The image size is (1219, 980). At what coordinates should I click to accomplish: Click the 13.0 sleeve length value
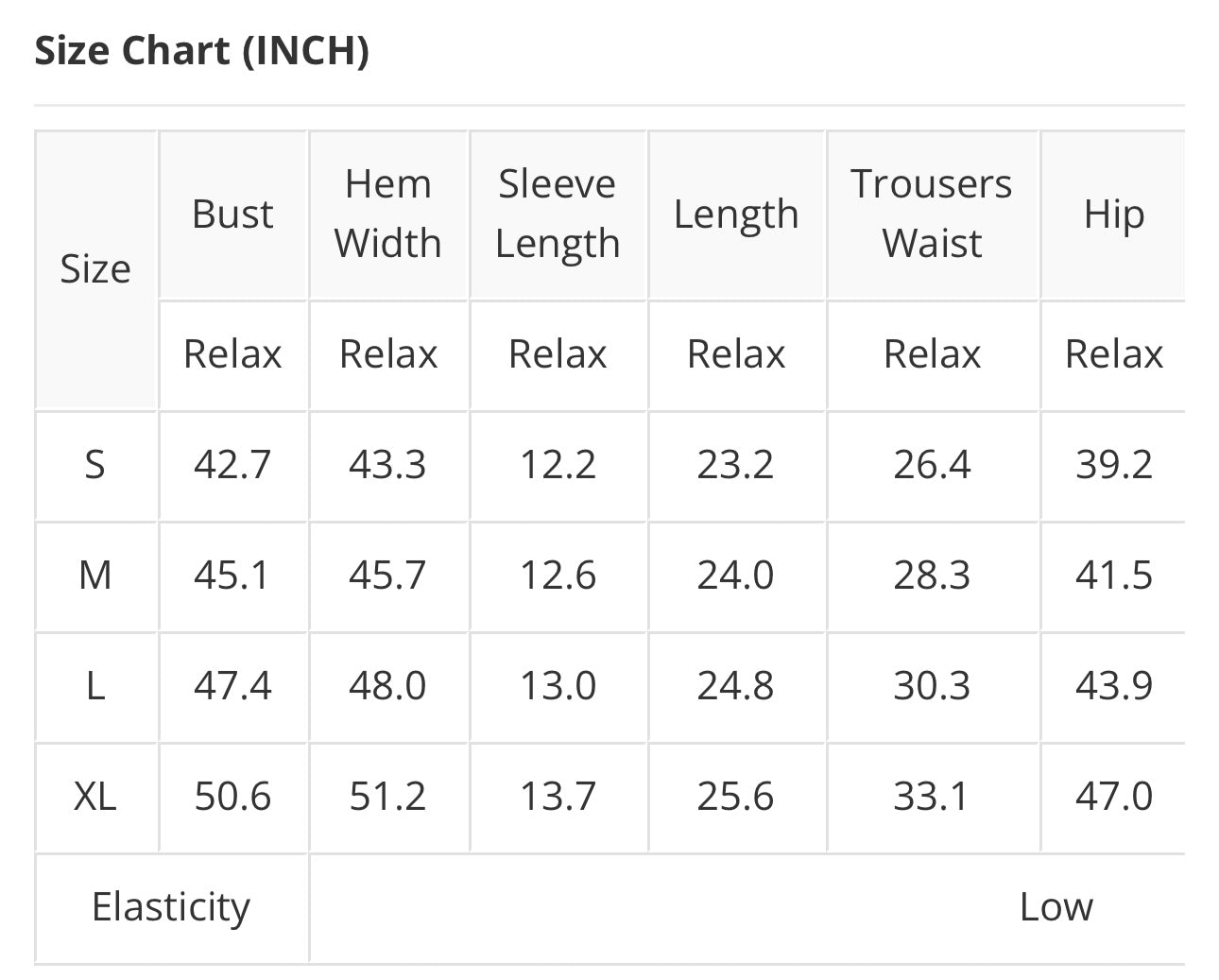[558, 686]
